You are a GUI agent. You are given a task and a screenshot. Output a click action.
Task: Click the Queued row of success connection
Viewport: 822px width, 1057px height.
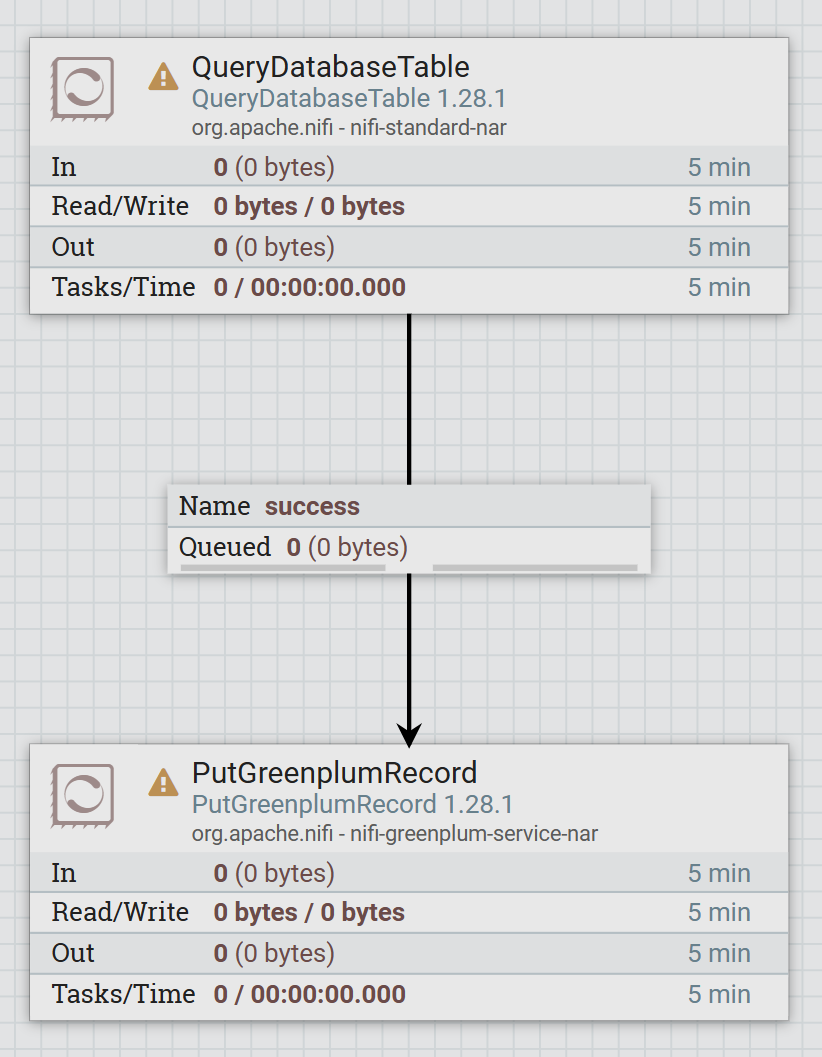click(x=409, y=547)
